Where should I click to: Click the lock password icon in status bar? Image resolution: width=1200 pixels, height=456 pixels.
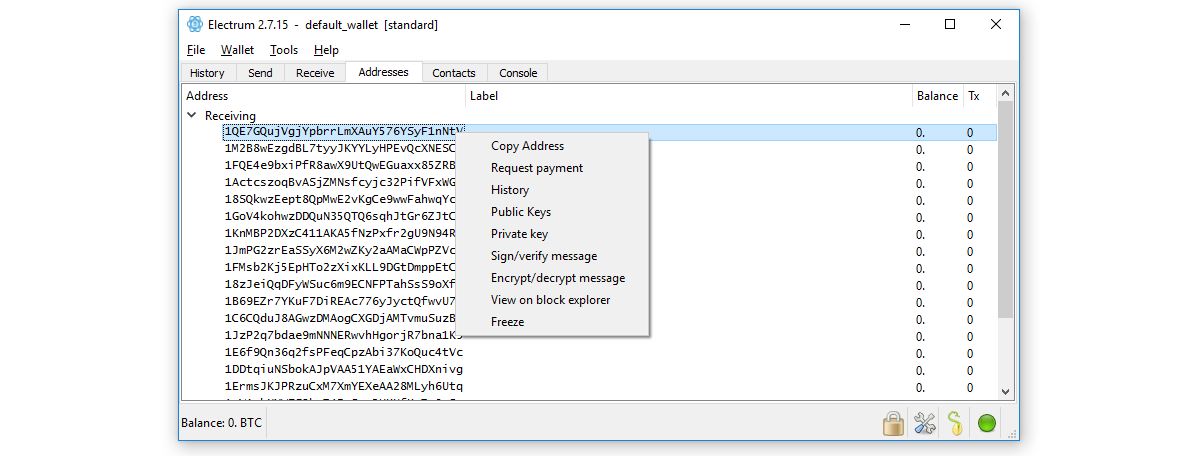[x=893, y=423]
